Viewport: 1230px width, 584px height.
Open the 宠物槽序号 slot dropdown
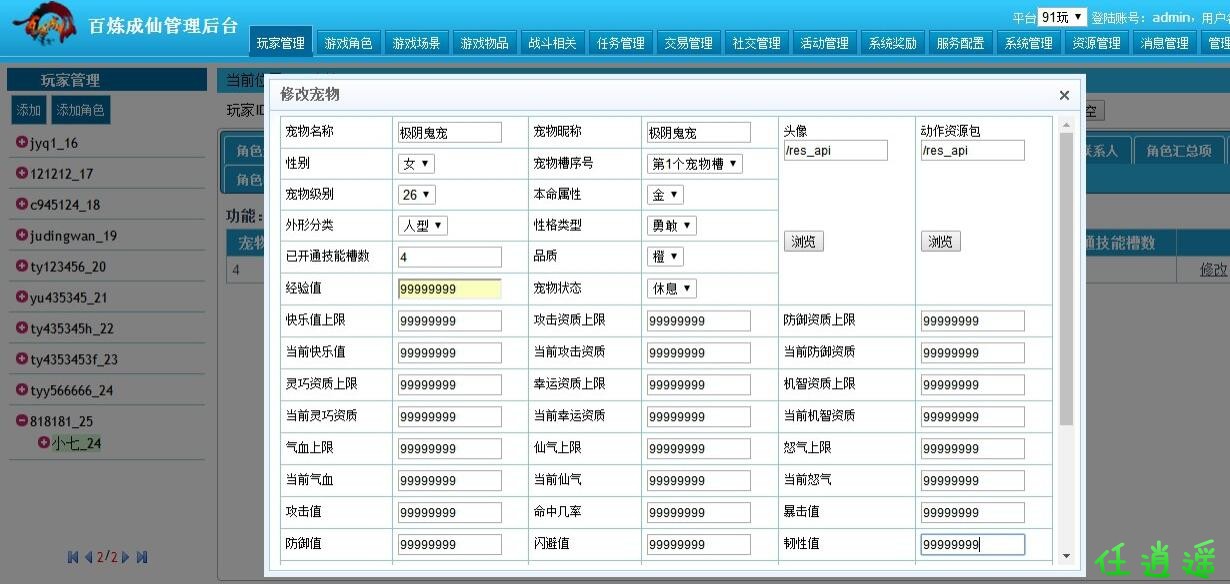click(x=695, y=163)
